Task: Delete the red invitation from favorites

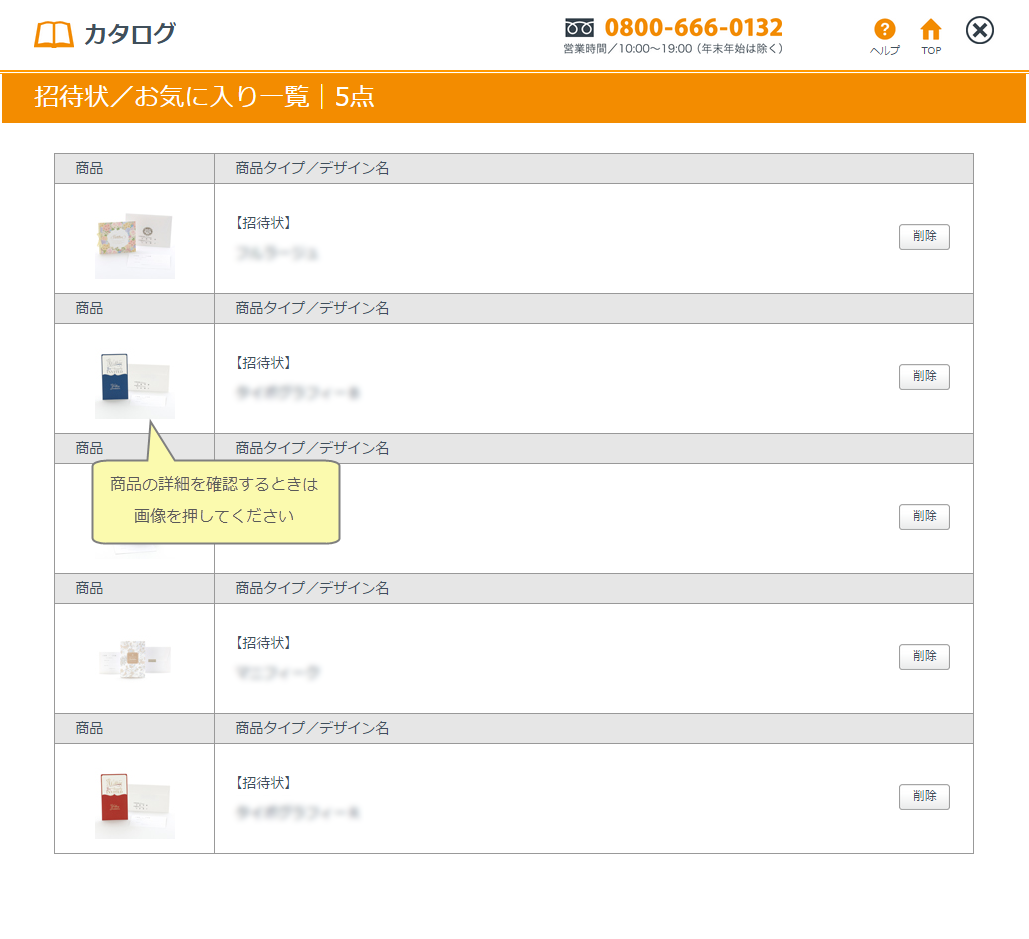Action: point(924,797)
